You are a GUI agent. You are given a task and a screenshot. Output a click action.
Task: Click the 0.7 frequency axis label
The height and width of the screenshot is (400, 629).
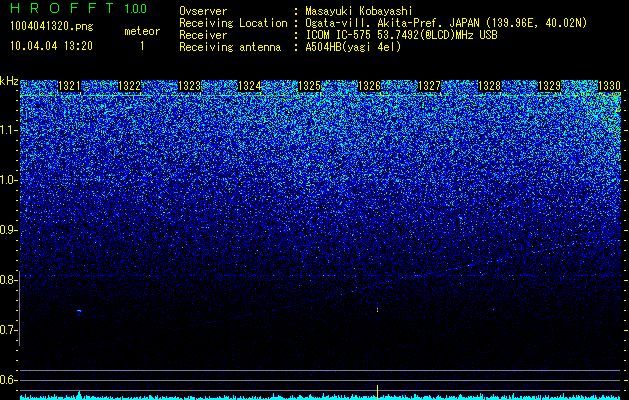click(7, 330)
